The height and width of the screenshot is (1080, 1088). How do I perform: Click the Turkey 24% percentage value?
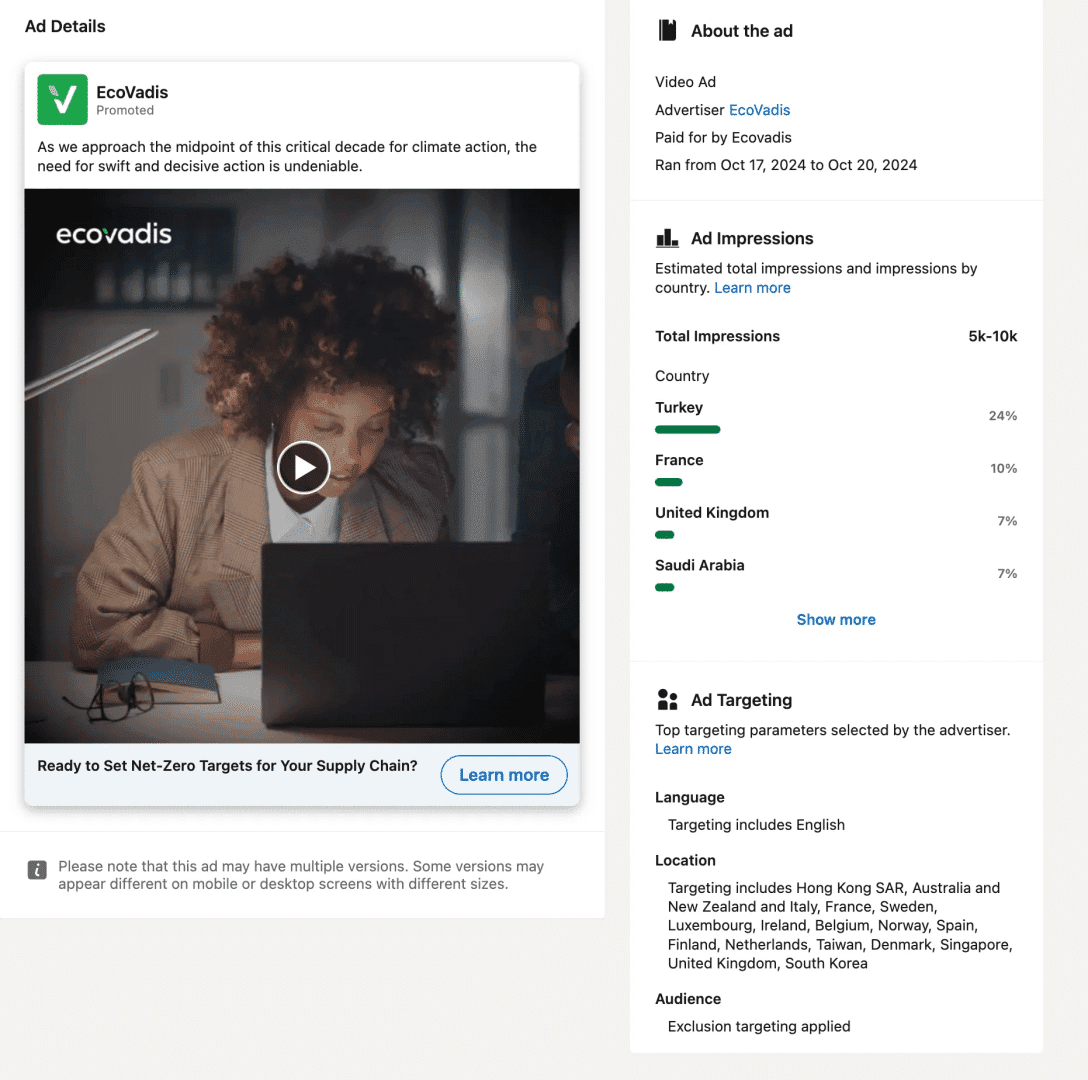[x=1003, y=416]
